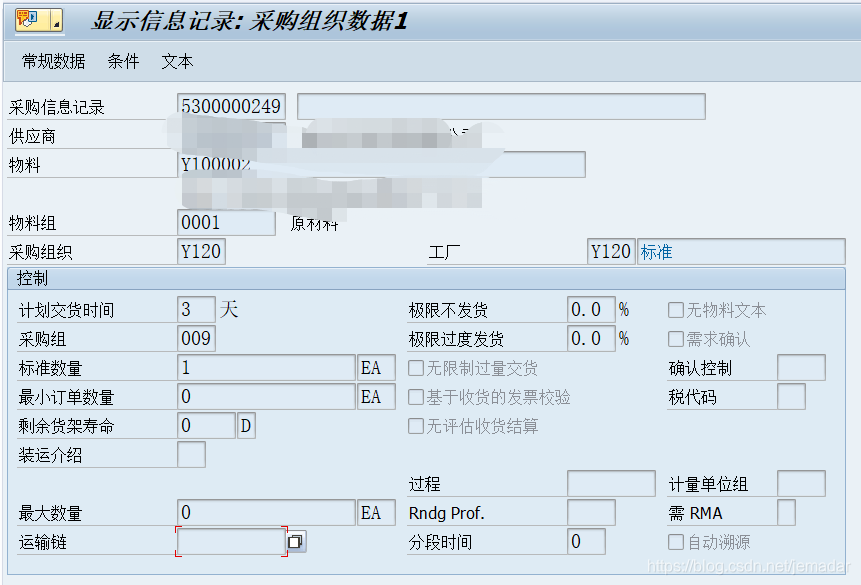Click the 采购组织 field showing Y120
This screenshot has width=861, height=585.
201,252
